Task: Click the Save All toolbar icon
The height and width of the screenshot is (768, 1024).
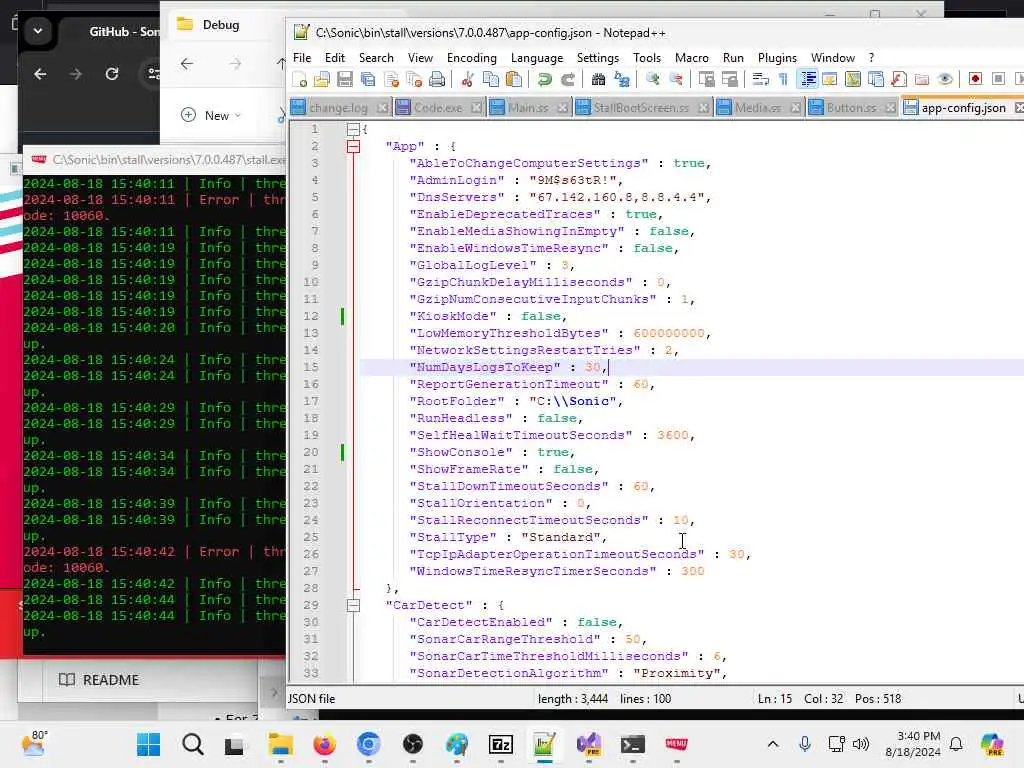Action: click(368, 80)
